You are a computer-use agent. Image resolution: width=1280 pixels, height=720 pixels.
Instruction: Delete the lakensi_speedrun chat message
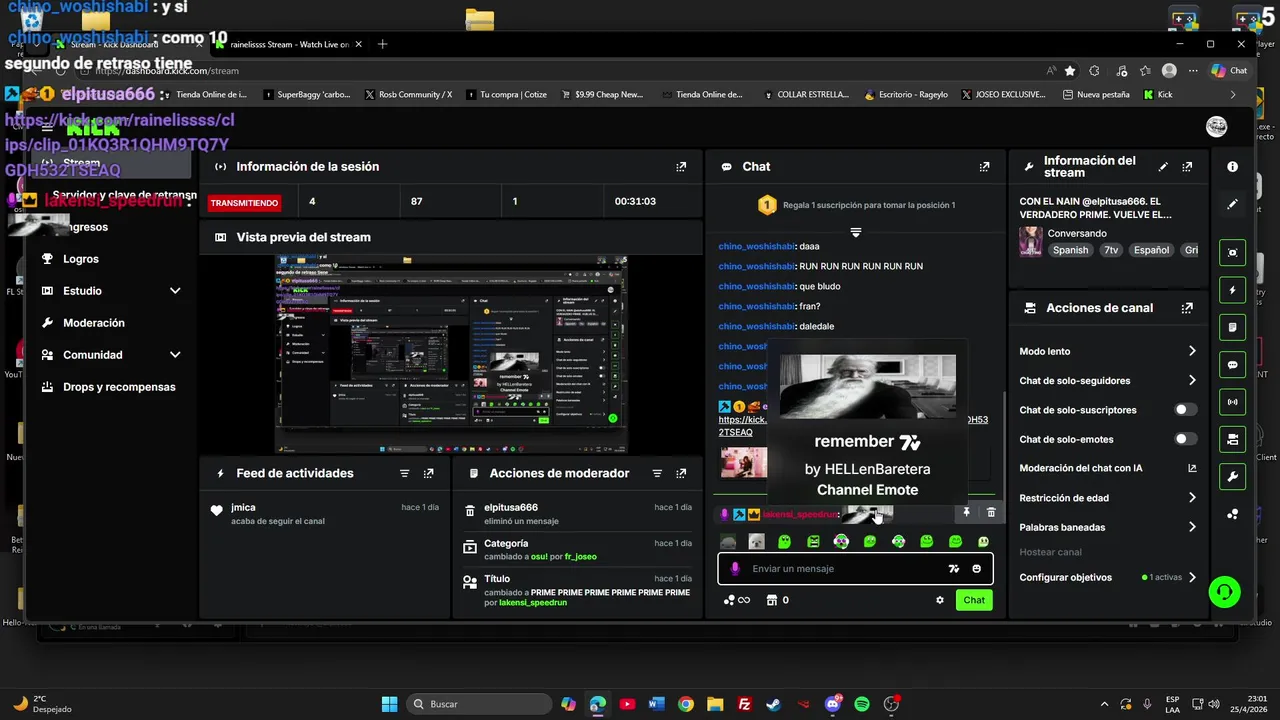tap(991, 512)
